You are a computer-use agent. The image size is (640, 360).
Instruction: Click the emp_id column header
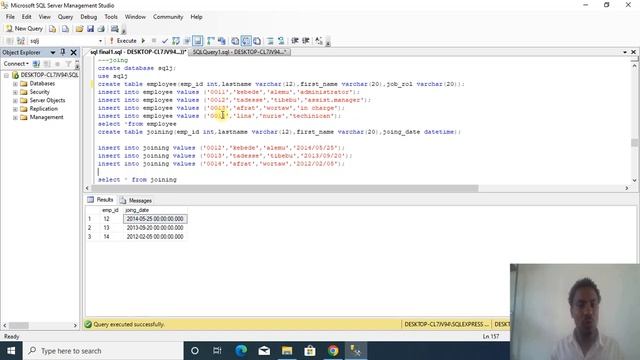click(110, 210)
